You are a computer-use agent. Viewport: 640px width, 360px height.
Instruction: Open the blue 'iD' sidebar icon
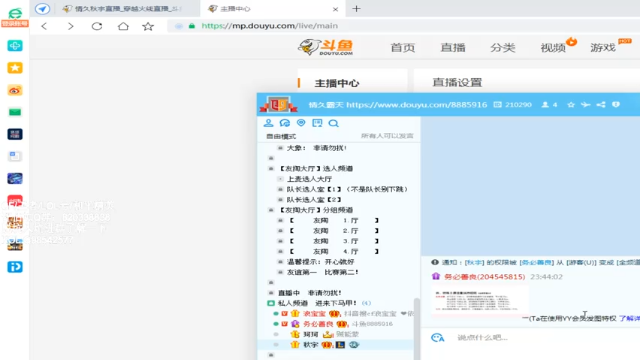click(x=15, y=267)
